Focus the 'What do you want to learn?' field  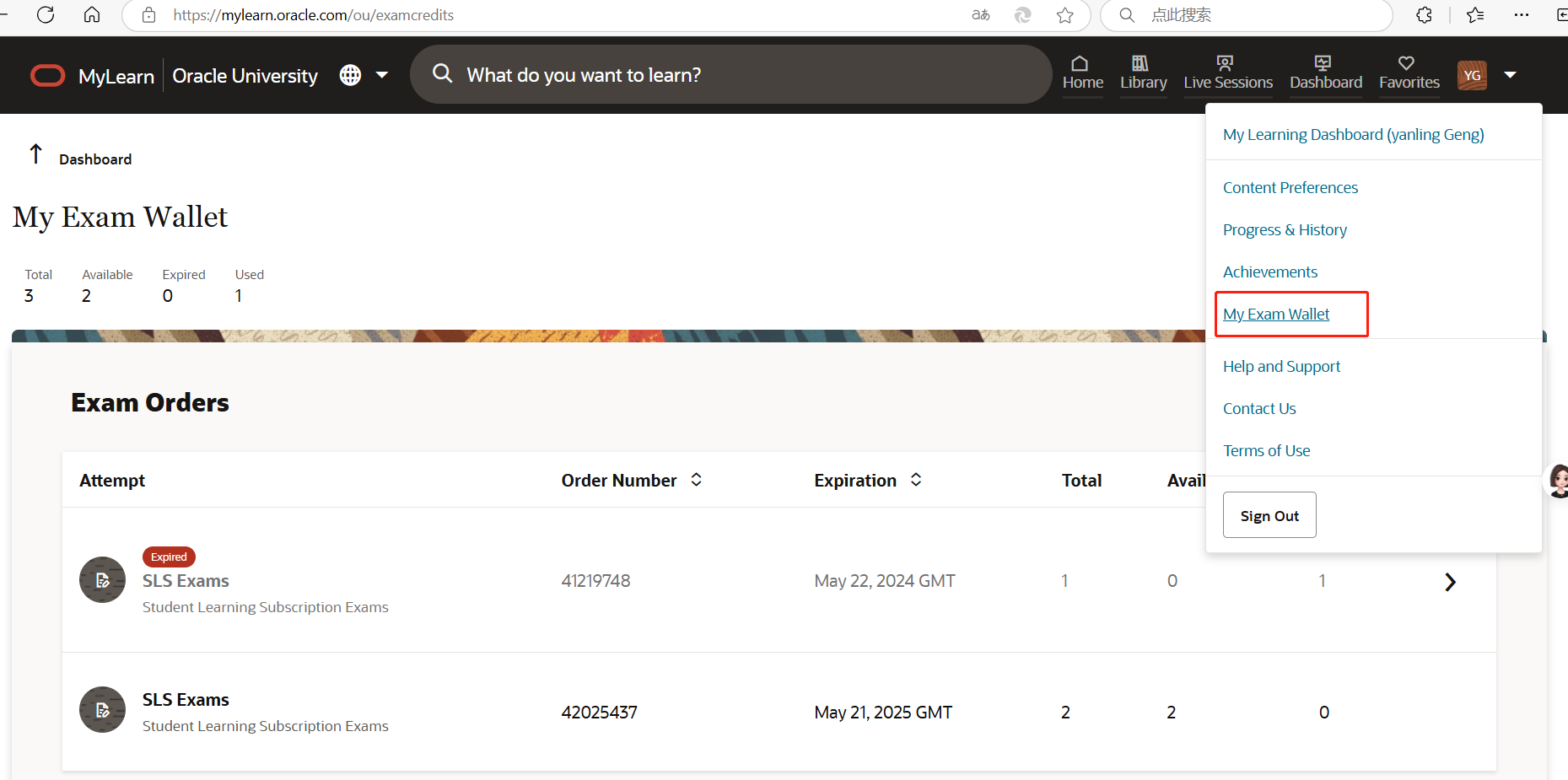(x=730, y=74)
